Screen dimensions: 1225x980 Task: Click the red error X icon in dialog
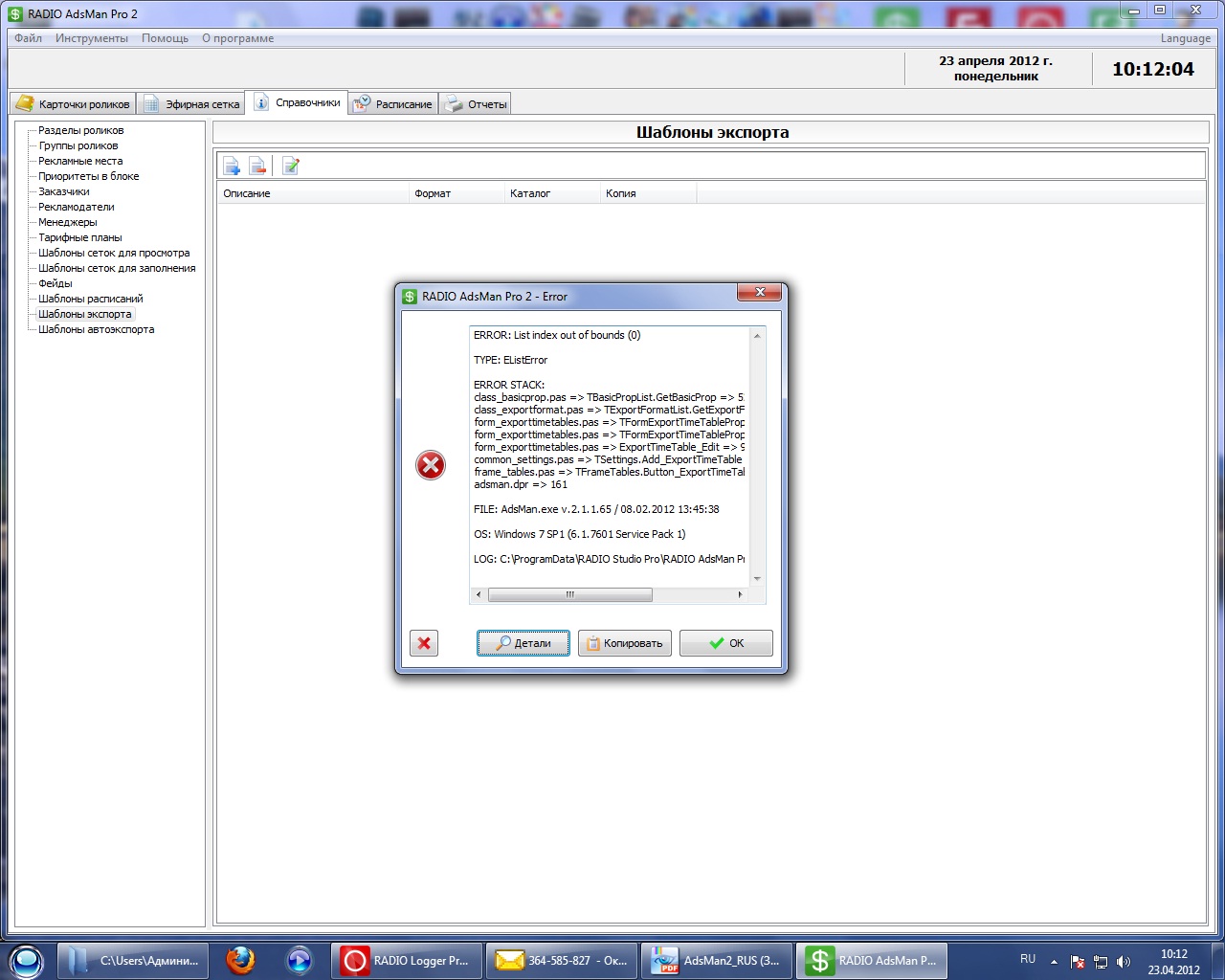coord(431,465)
